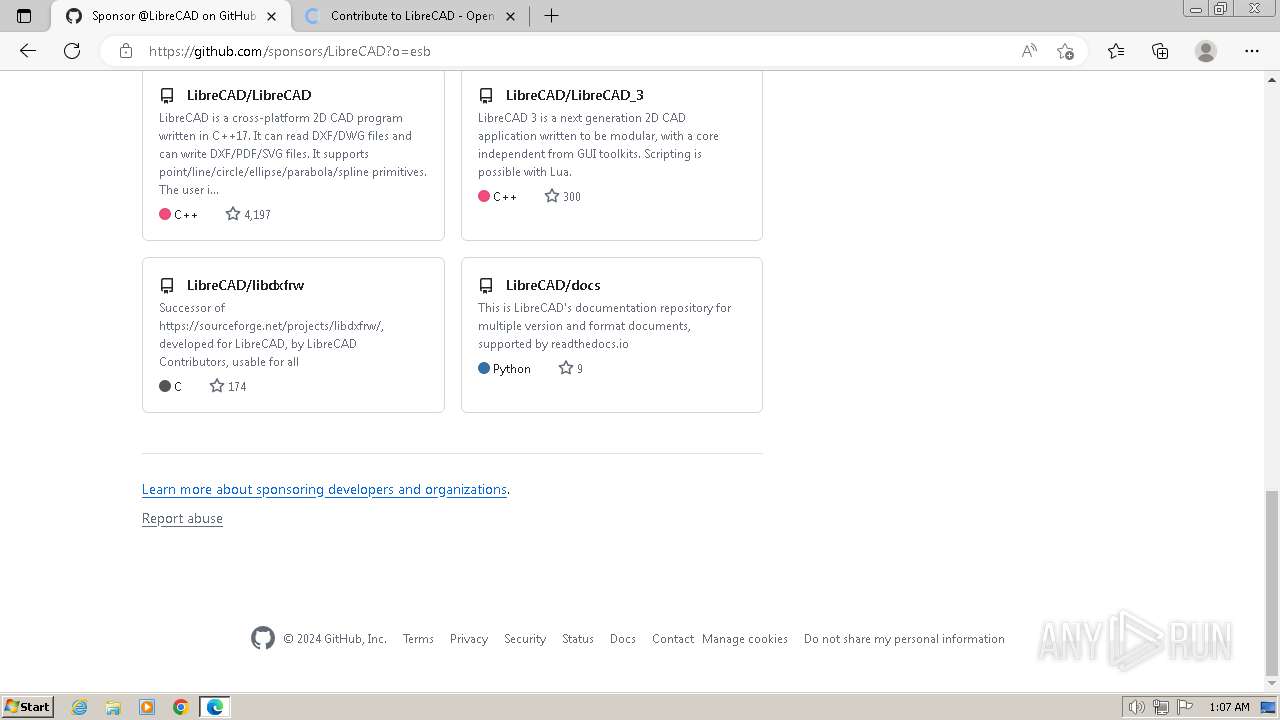Viewport: 1280px width, 720px height.
Task: Click the 300 star count
Action: [x=572, y=197]
